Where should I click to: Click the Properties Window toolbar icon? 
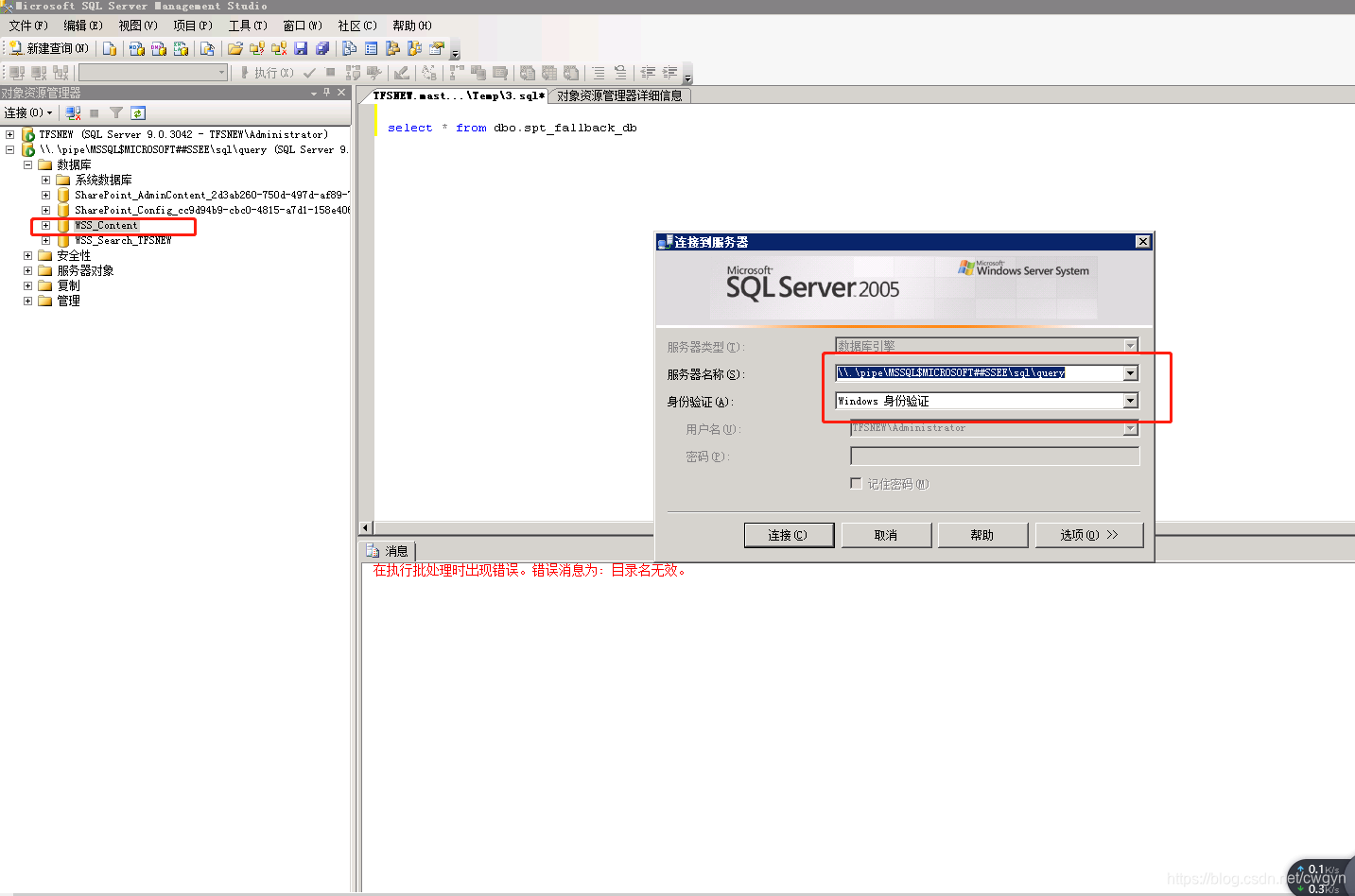(x=436, y=48)
